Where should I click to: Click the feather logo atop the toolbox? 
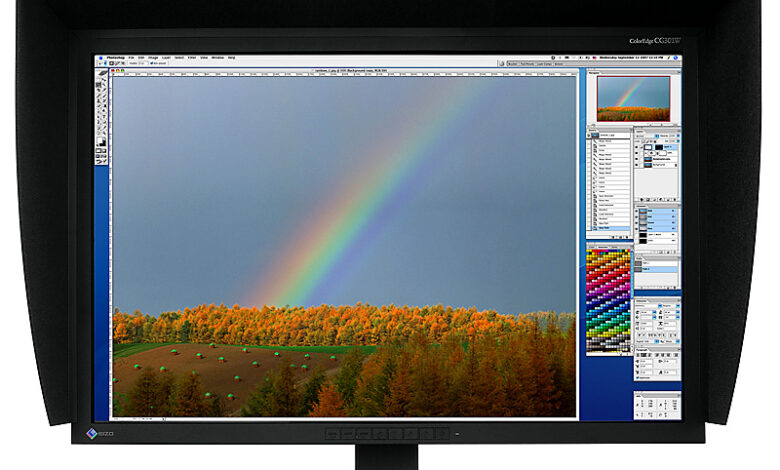(102, 73)
